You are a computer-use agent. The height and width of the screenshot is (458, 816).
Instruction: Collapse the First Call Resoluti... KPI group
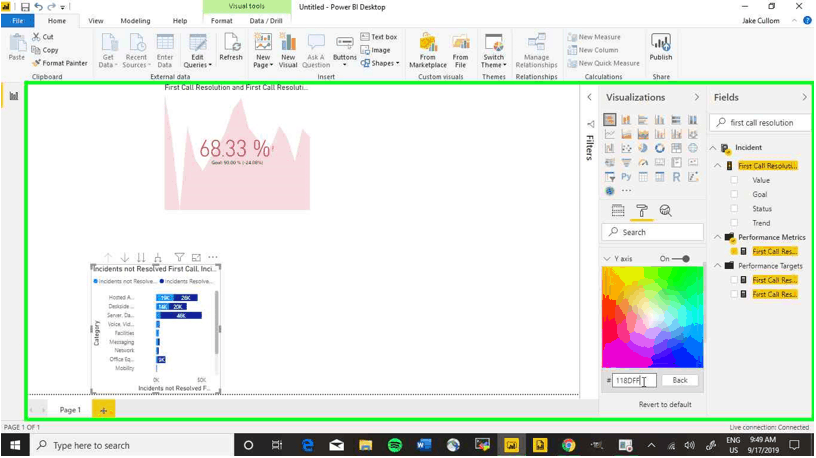pos(718,166)
